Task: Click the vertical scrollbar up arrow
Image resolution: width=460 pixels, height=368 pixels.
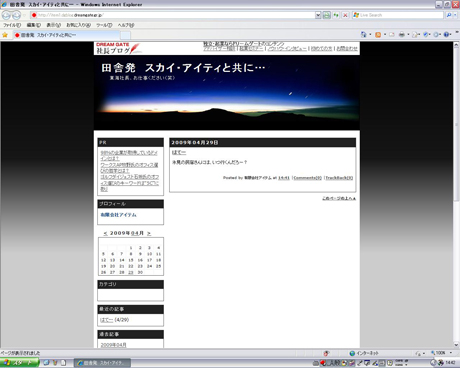Action: (456, 45)
